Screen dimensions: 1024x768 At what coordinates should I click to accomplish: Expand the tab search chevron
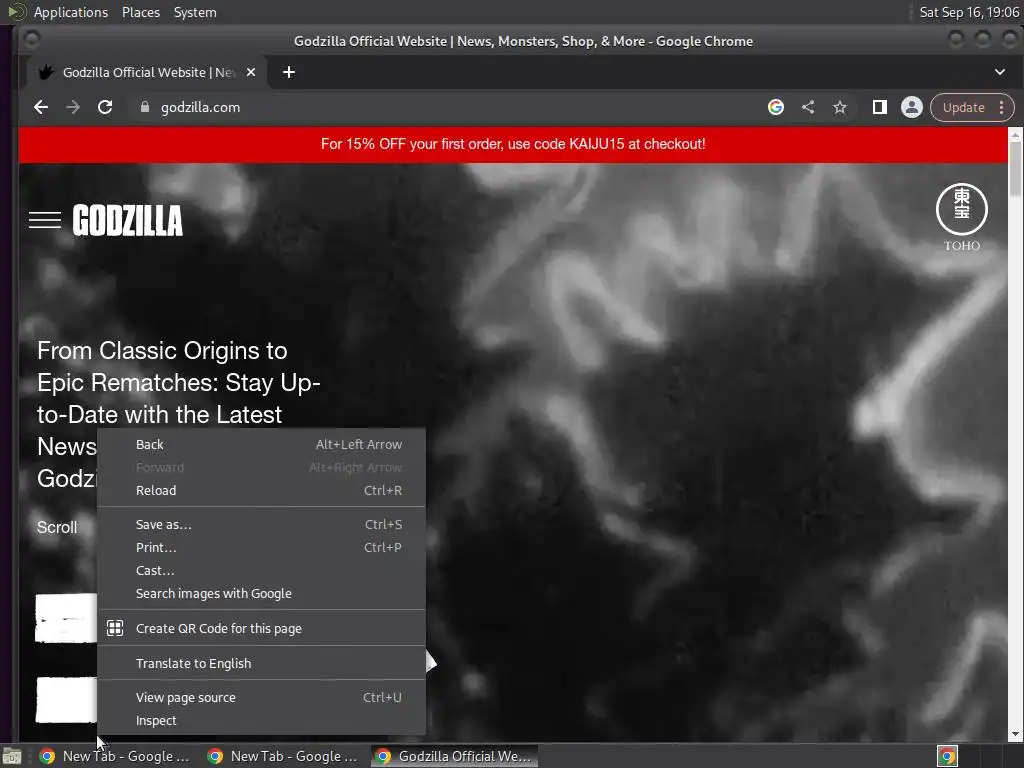tap(1000, 72)
